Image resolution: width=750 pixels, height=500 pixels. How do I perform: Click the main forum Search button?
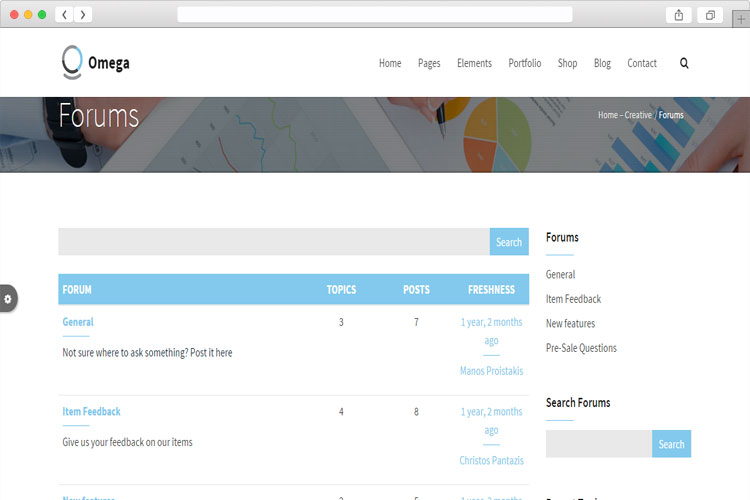(x=509, y=242)
